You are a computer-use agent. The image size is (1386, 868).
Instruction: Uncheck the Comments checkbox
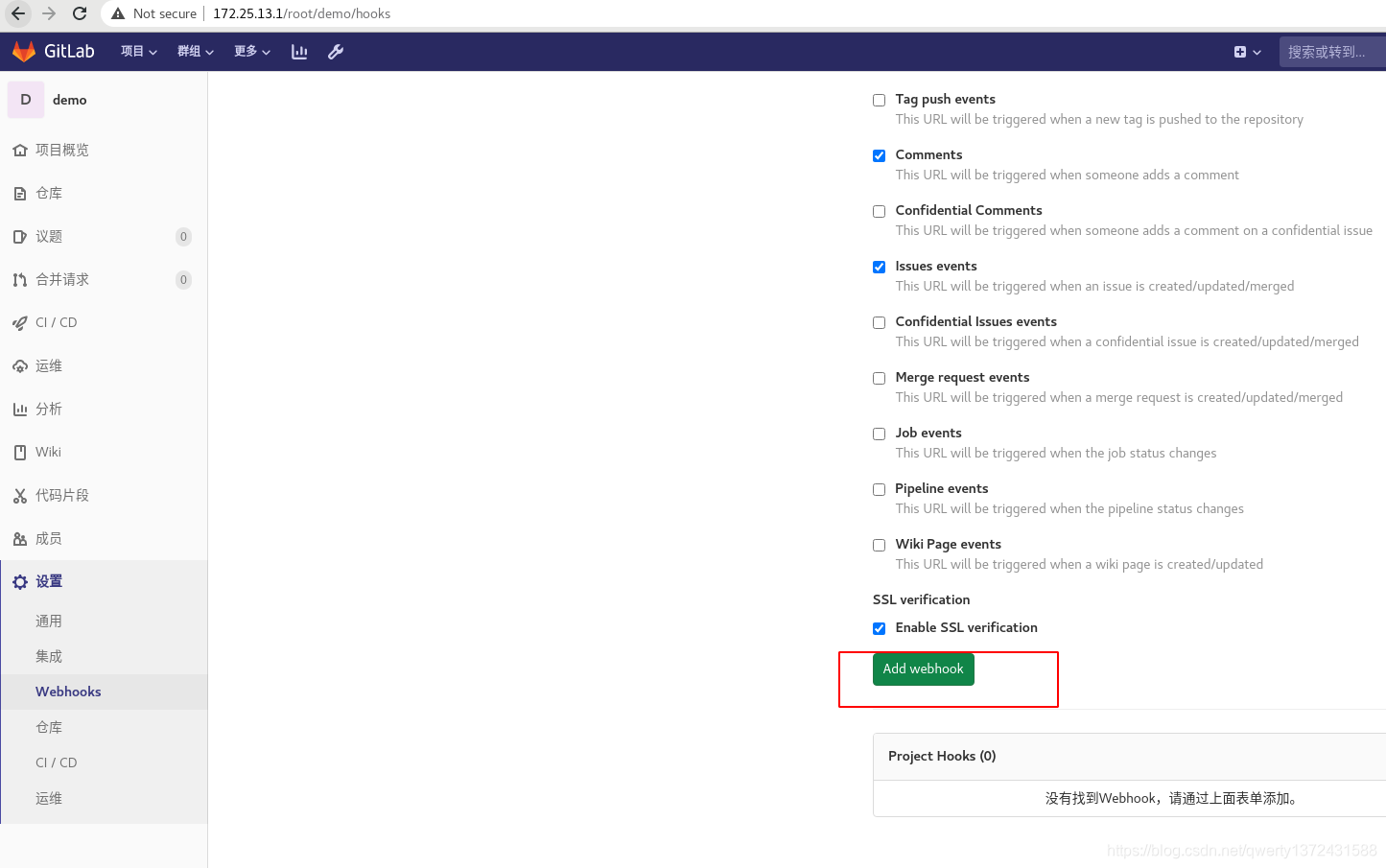(x=879, y=155)
